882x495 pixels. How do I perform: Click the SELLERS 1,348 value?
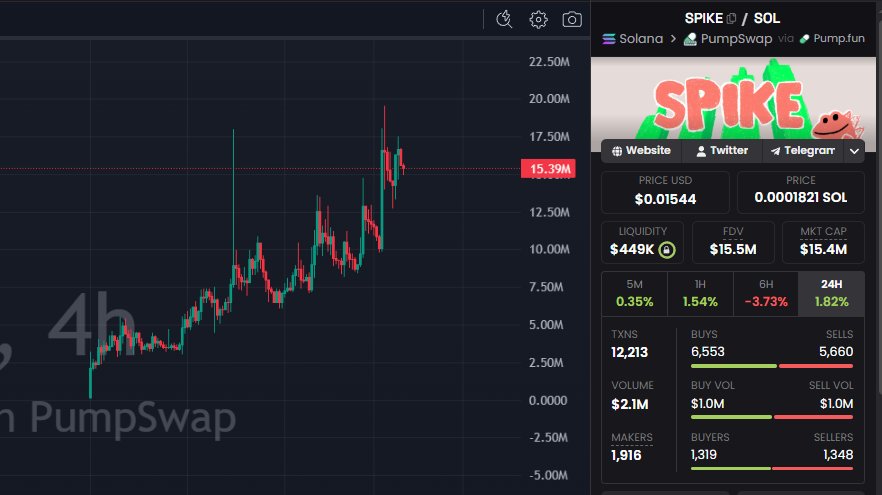(838, 454)
